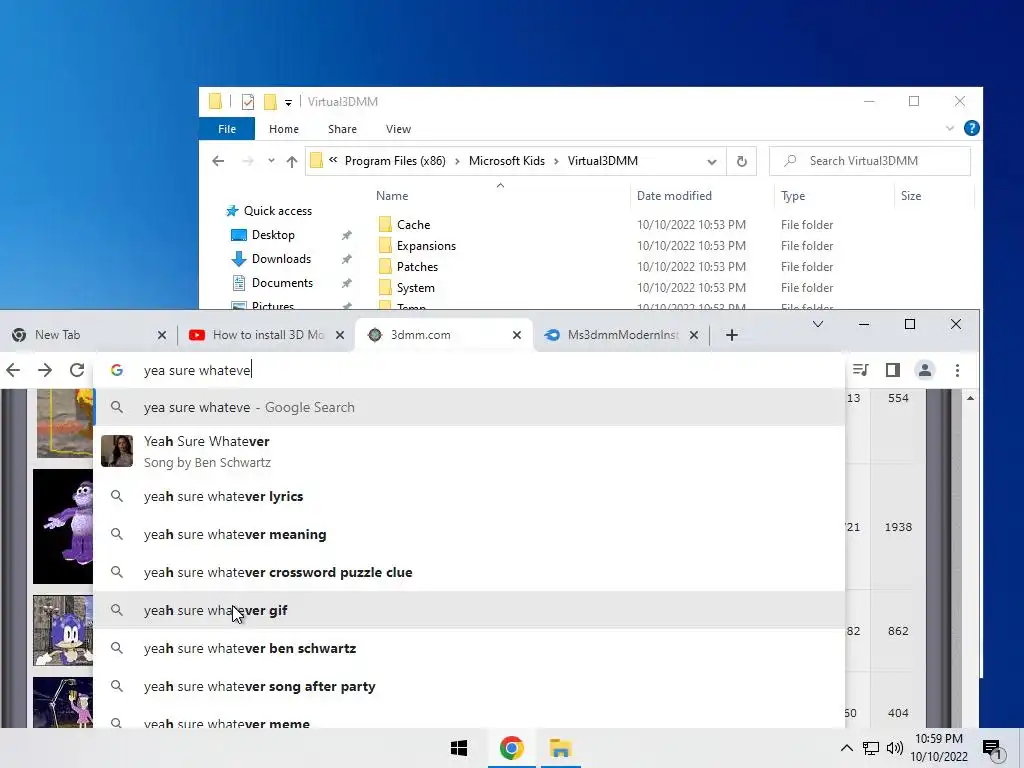
Task: Open Downloads in navigation pane
Action: click(x=281, y=259)
